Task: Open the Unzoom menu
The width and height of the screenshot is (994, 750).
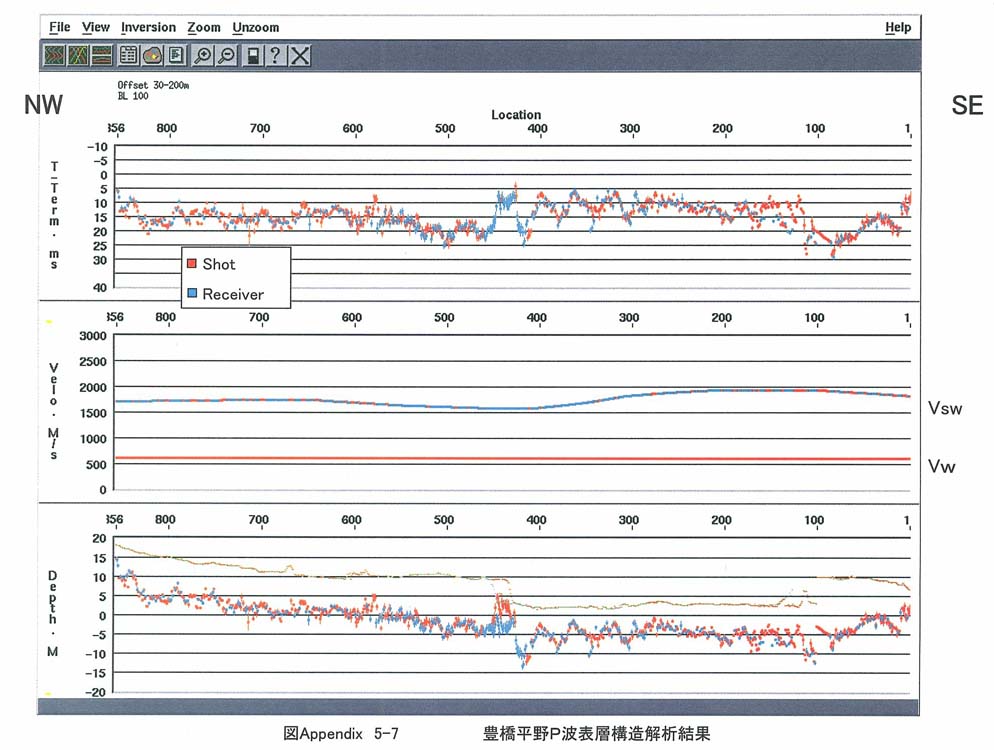Action: pos(255,27)
